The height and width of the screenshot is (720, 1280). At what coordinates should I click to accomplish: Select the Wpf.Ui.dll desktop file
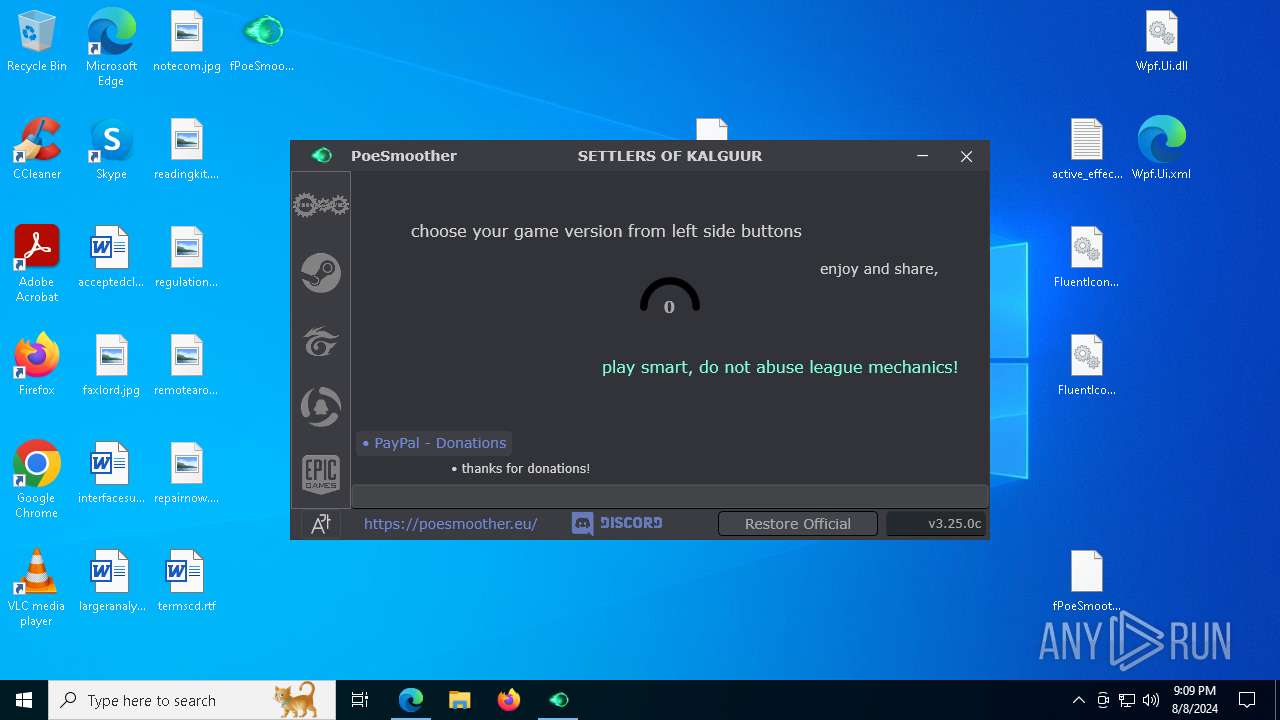pyautogui.click(x=1162, y=41)
